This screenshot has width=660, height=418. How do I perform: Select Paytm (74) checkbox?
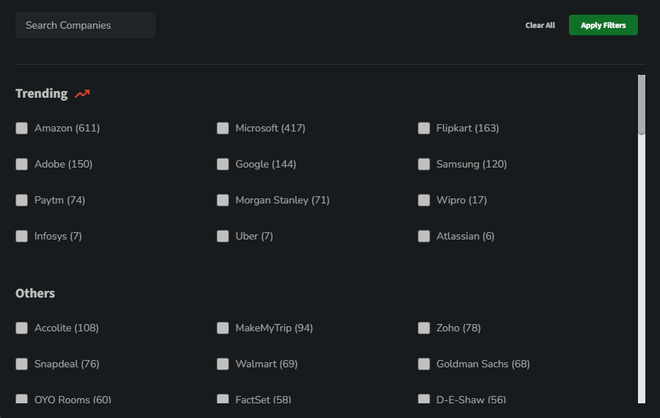(x=21, y=200)
